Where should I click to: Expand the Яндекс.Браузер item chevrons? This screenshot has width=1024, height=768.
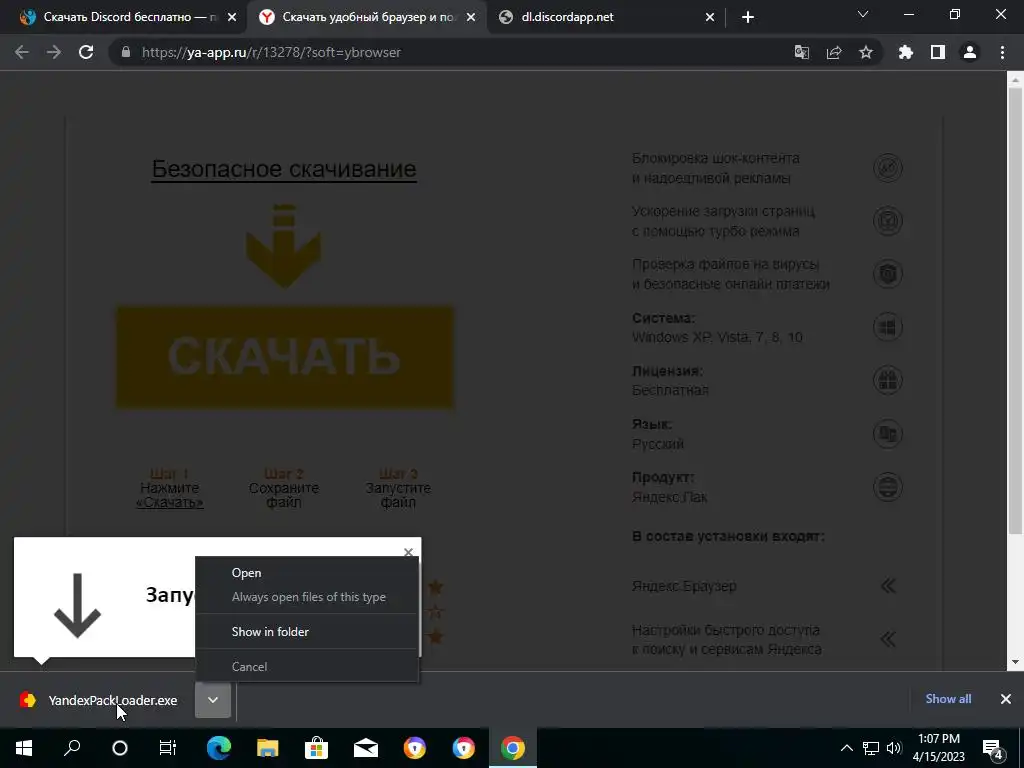tap(888, 586)
